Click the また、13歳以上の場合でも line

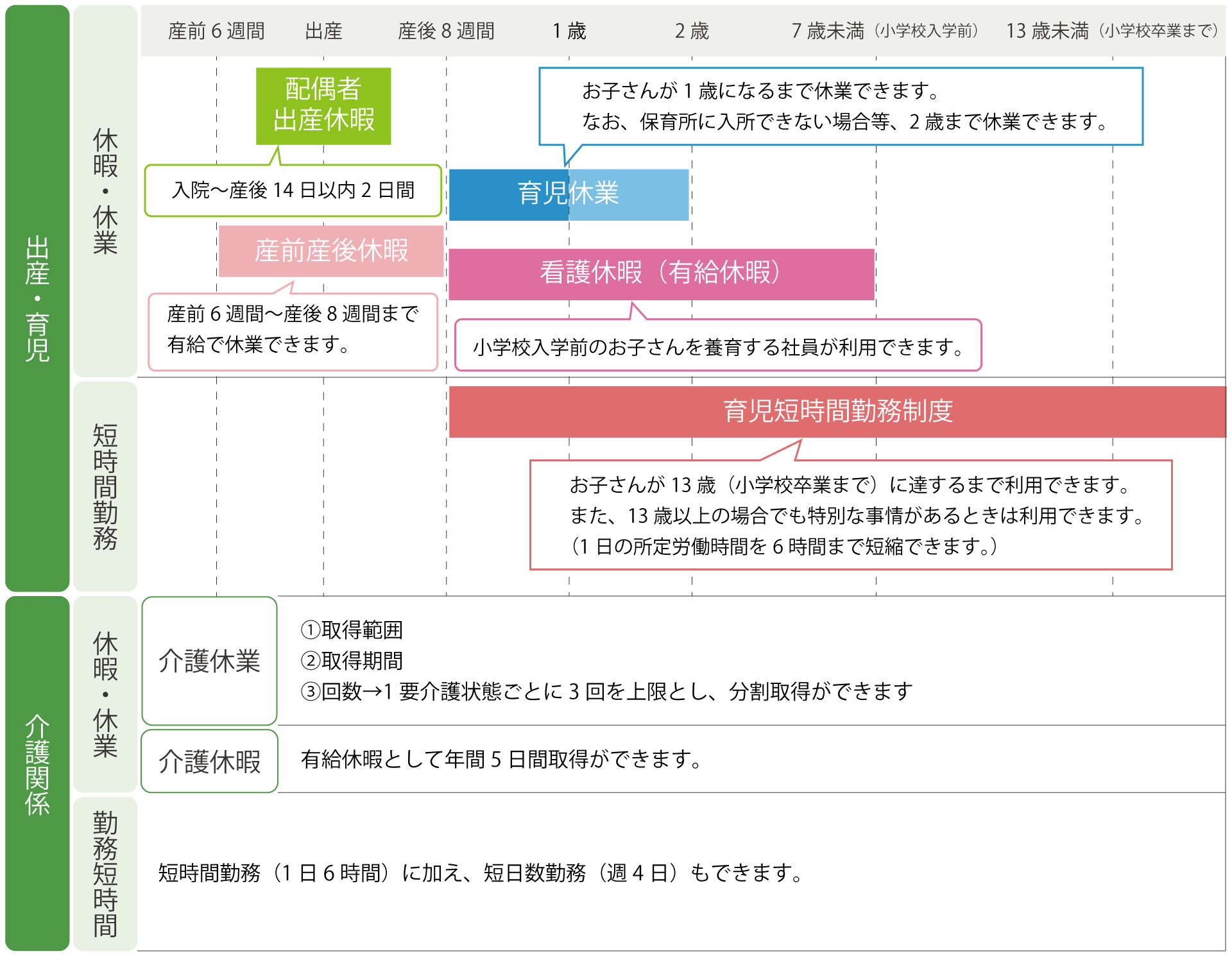pos(857,516)
